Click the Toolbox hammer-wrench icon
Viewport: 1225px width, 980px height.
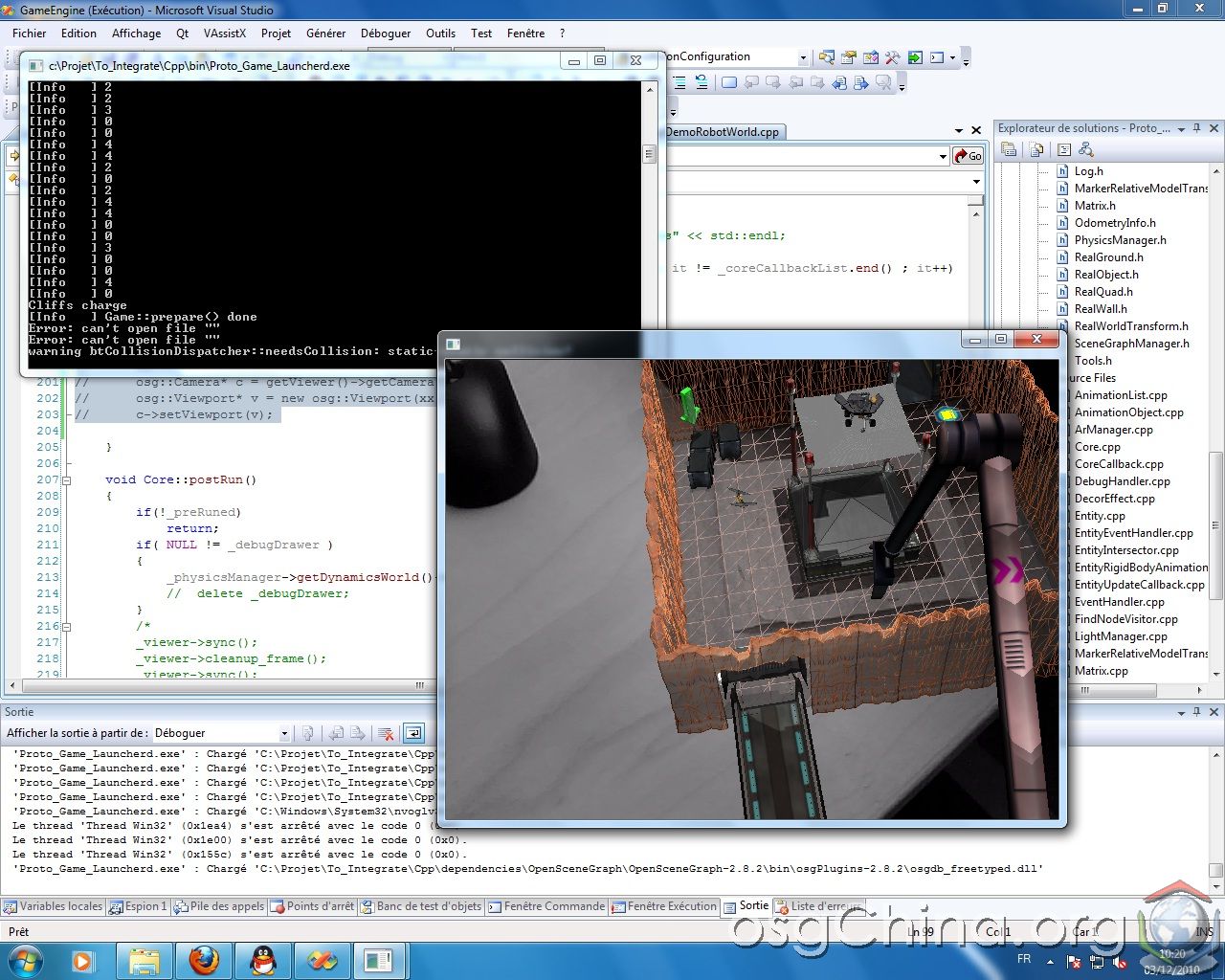[x=893, y=57]
